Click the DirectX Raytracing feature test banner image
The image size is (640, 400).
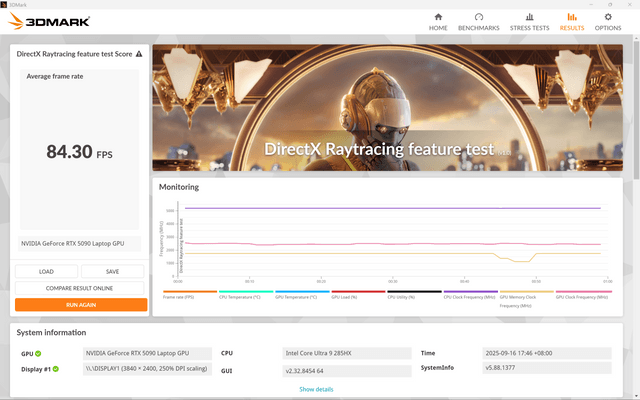387,107
